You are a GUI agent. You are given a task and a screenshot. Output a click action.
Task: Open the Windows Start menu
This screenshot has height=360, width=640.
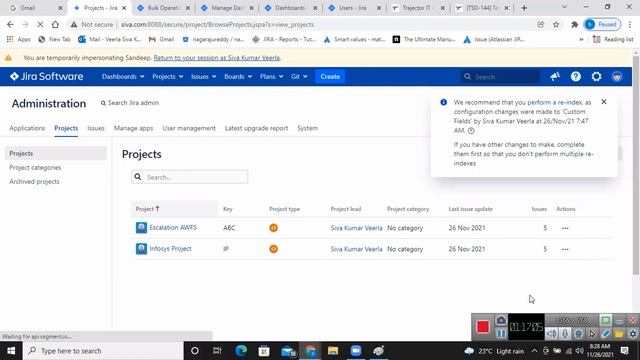[11, 351]
